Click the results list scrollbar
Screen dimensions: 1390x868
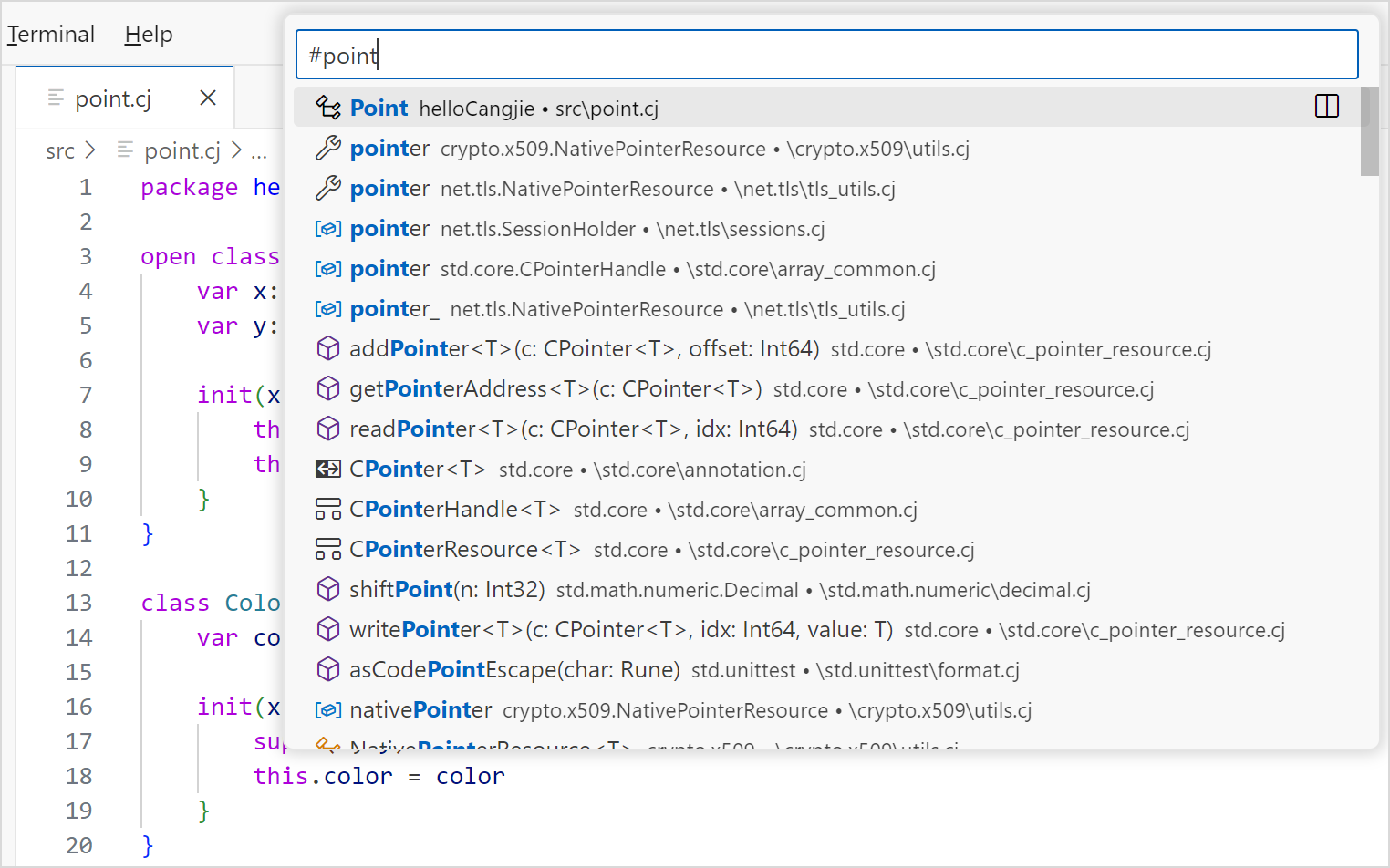point(1371,128)
